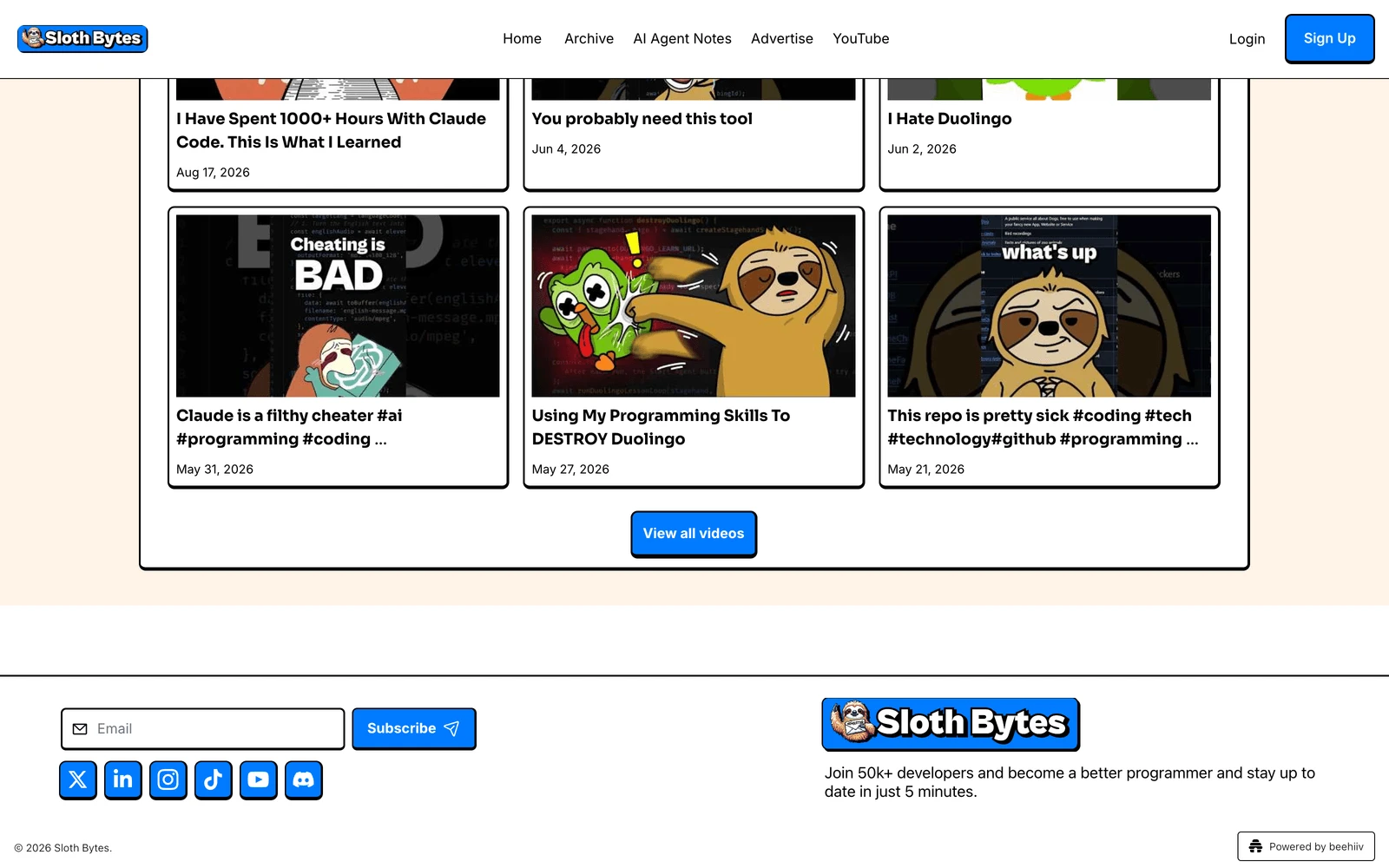1389x868 pixels.
Task: Open 'You probably need this tool' title
Action: [642, 119]
